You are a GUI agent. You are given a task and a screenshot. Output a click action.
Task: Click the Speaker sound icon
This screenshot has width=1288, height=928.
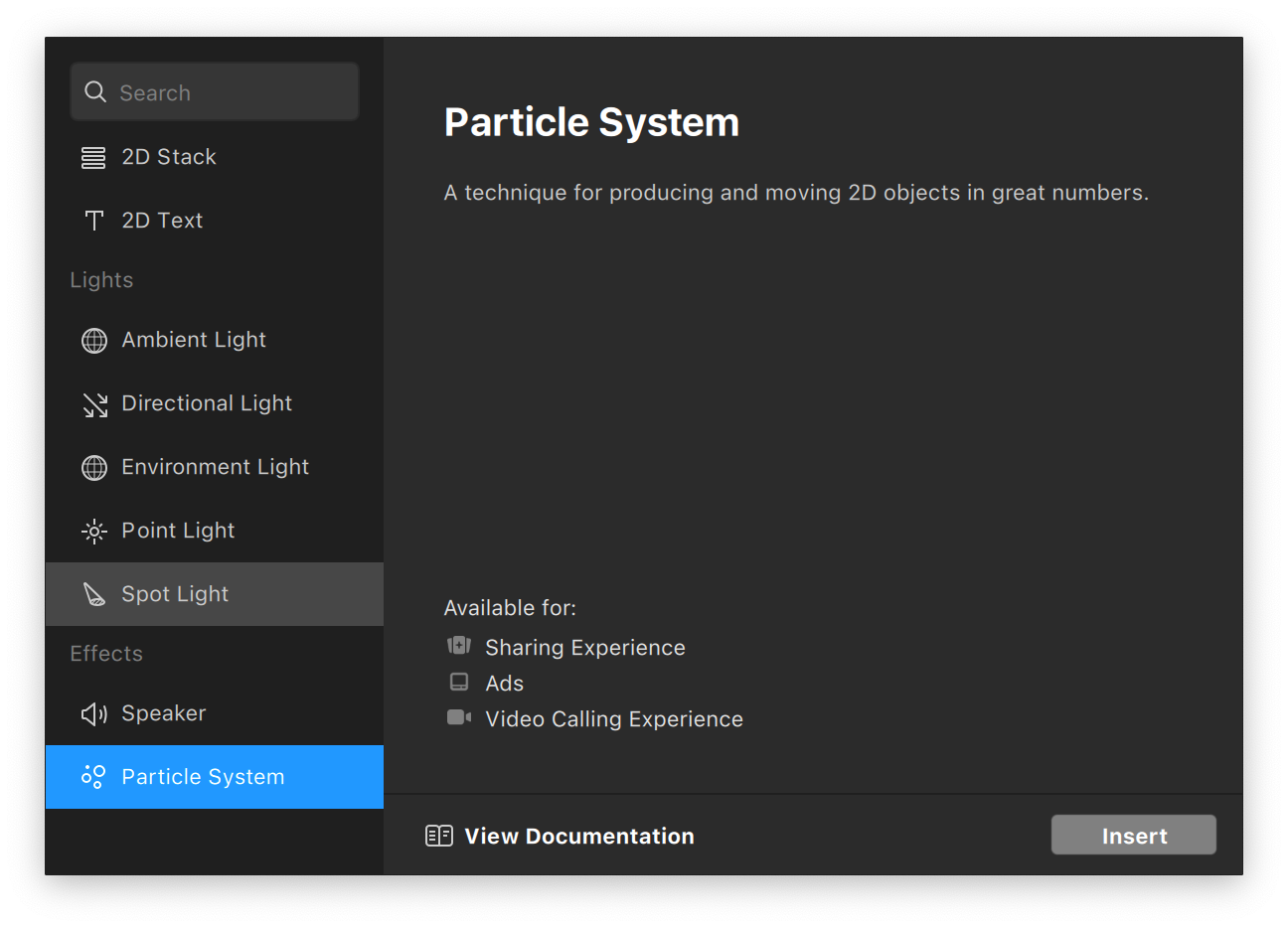pos(94,713)
